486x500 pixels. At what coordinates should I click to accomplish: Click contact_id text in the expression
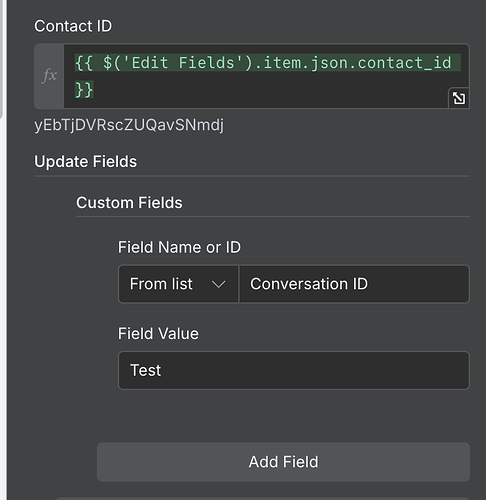[405, 63]
